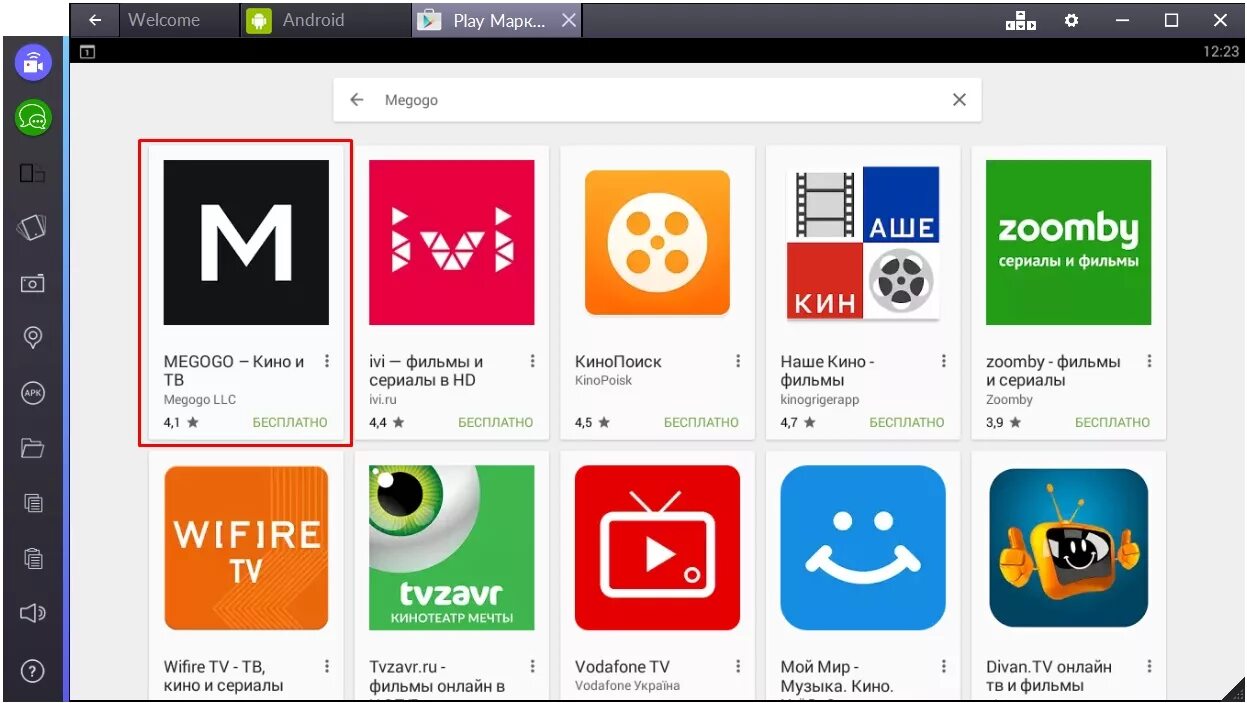Open the overflow menu for Tvzavr.ru
1247x703 pixels.
532,666
